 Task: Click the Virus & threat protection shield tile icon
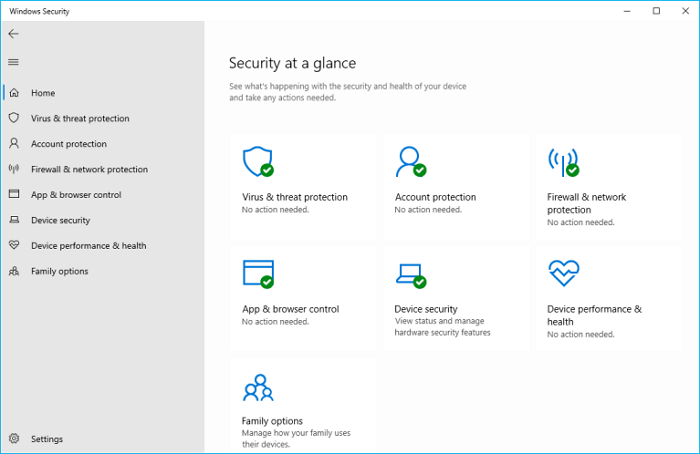pyautogui.click(x=257, y=161)
